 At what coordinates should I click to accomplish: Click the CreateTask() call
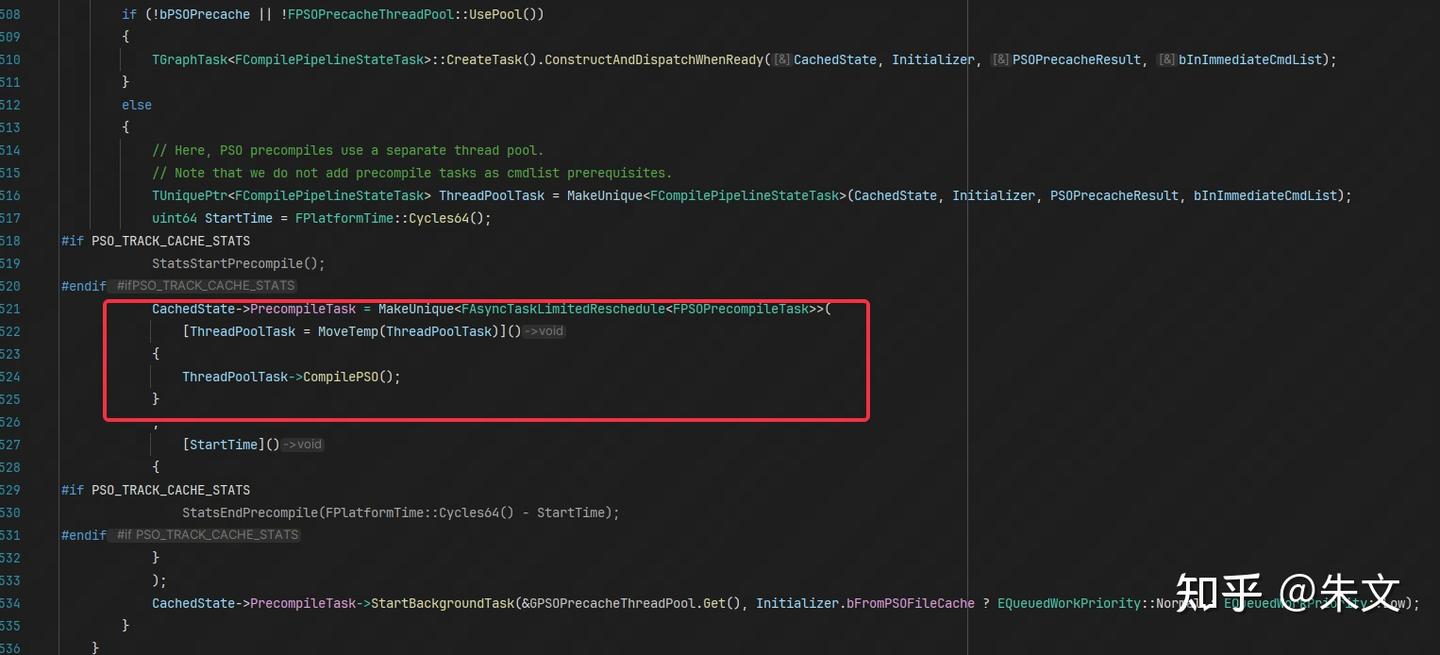pyautogui.click(x=492, y=60)
